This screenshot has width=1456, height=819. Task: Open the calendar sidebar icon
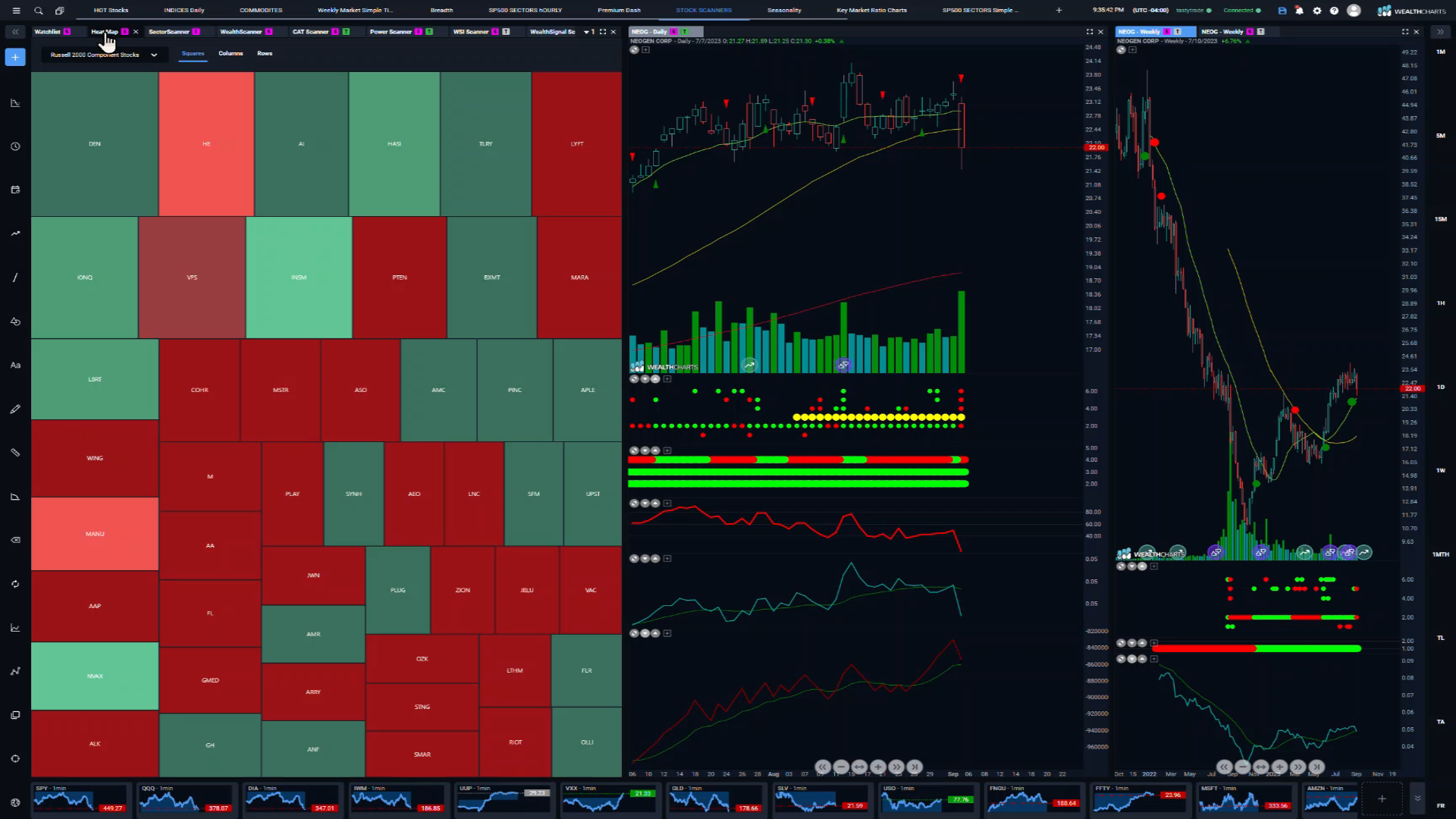pos(15,190)
